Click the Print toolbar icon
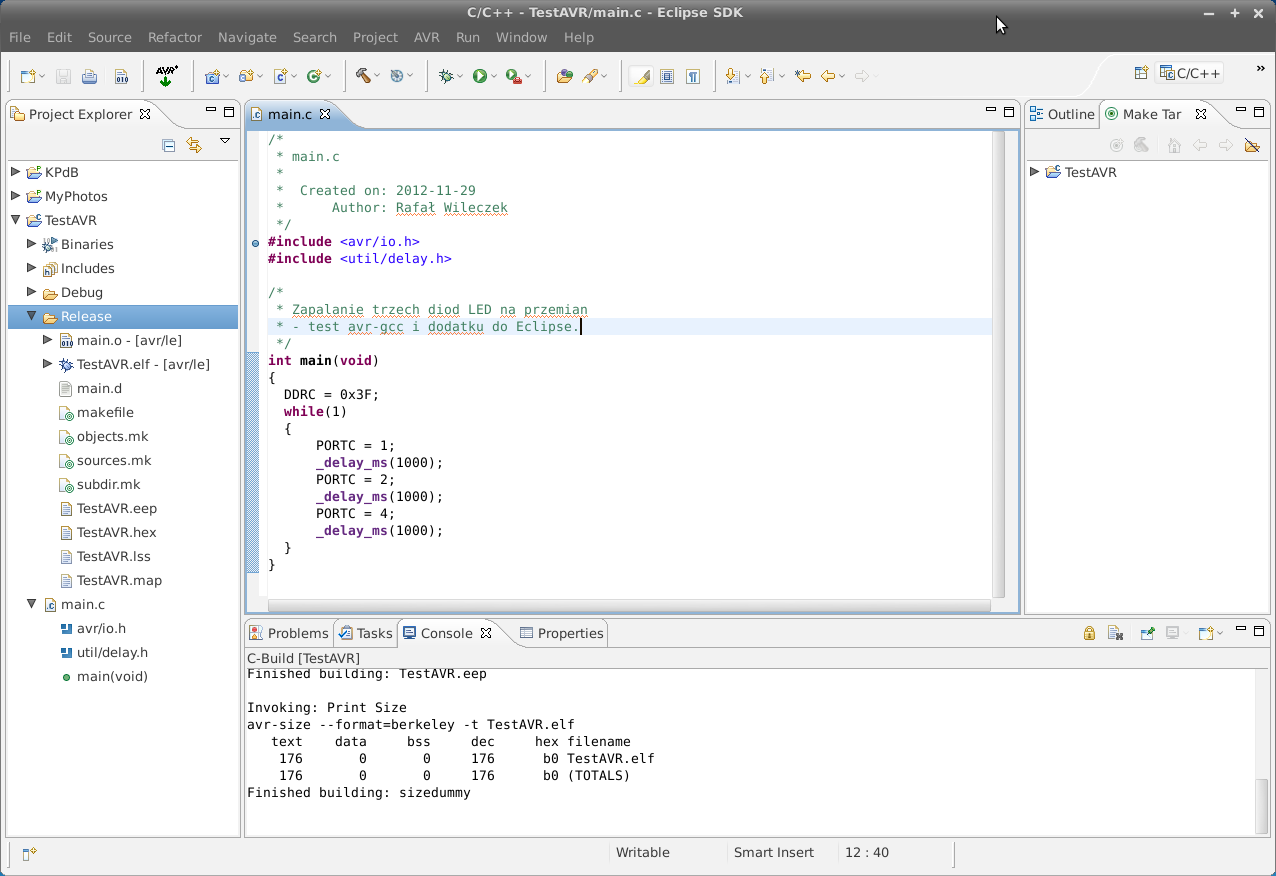The image size is (1276, 876). point(90,76)
